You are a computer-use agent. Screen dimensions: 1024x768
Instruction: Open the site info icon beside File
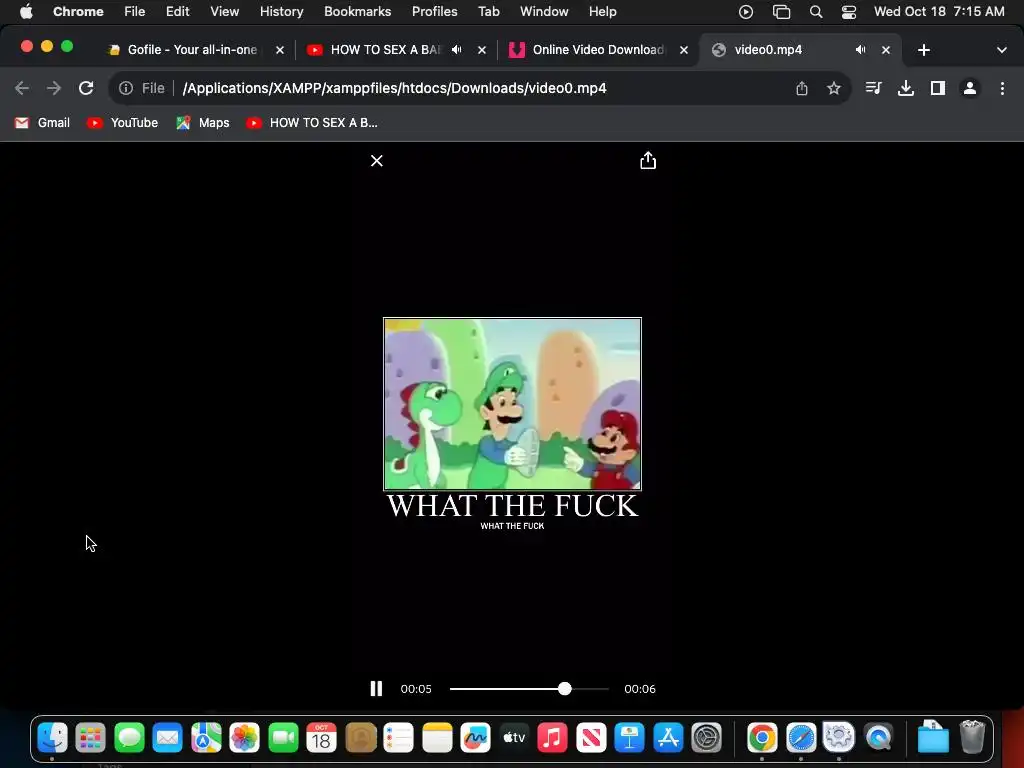(126, 88)
